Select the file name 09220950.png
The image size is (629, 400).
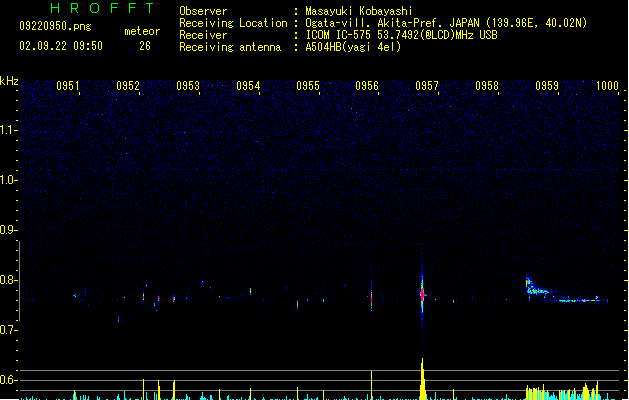click(55, 26)
